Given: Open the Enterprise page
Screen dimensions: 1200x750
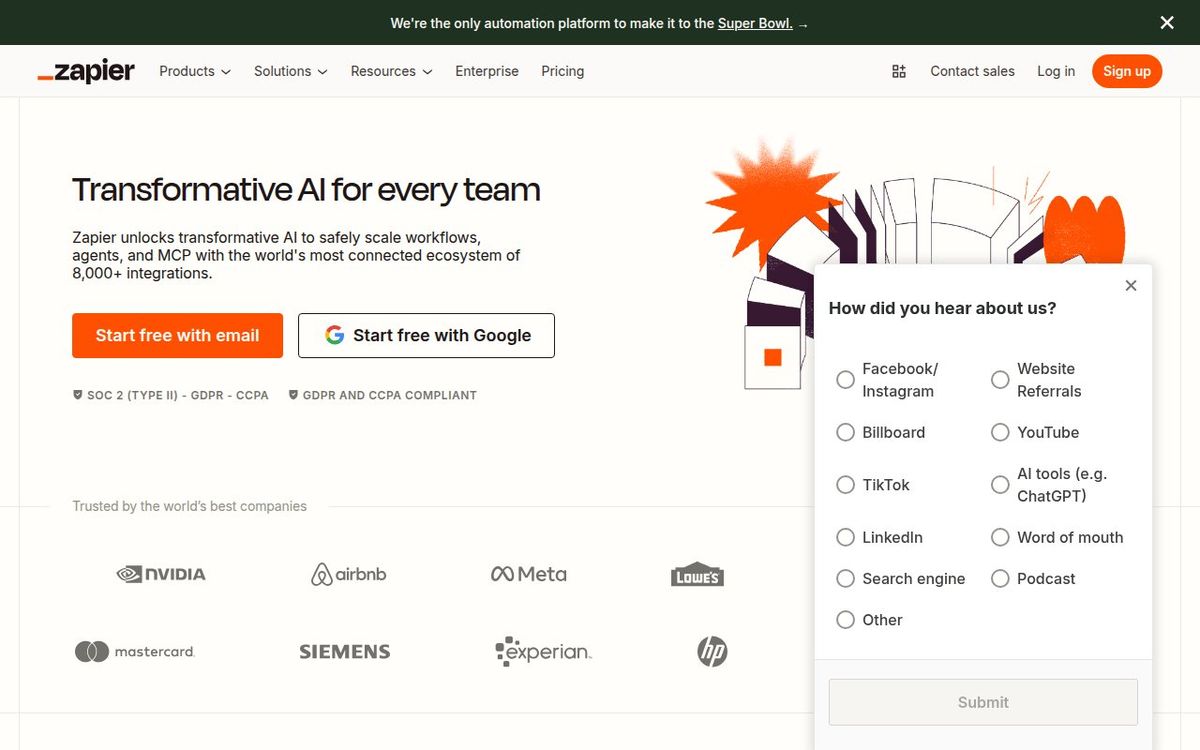Looking at the screenshot, I should pos(487,71).
